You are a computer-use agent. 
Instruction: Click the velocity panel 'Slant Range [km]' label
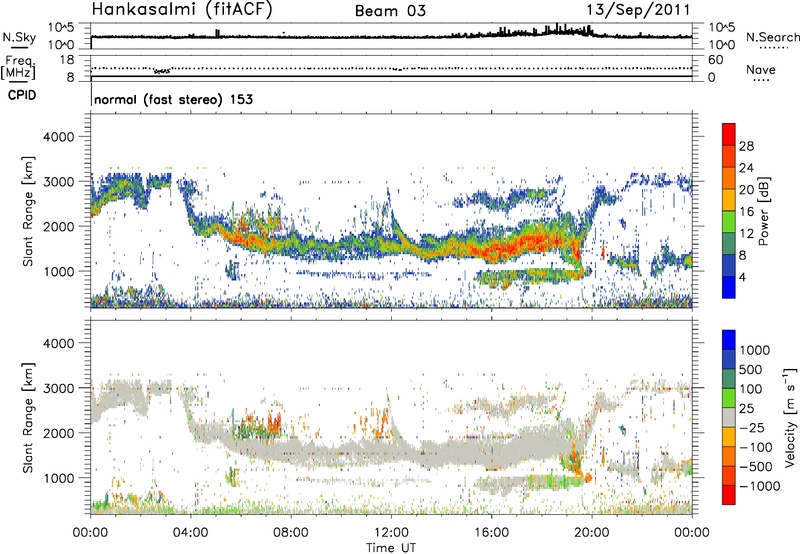click(x=28, y=417)
